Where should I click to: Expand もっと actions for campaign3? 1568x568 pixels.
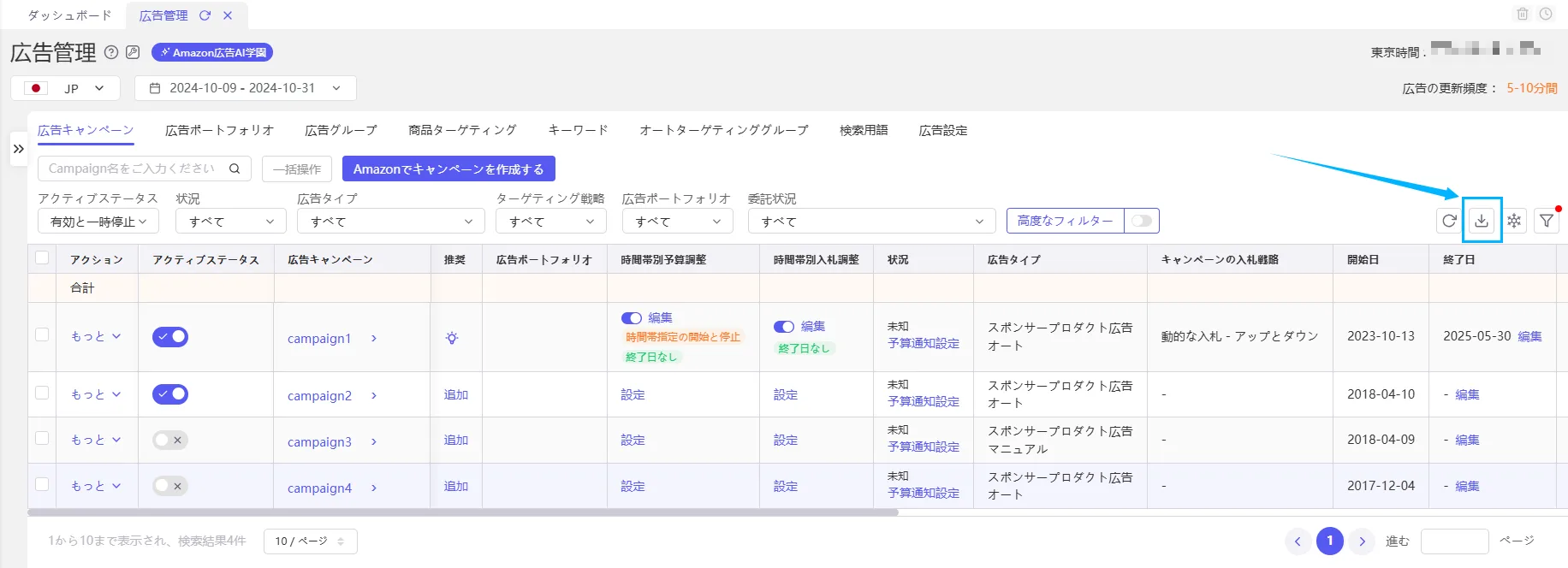[96, 440]
